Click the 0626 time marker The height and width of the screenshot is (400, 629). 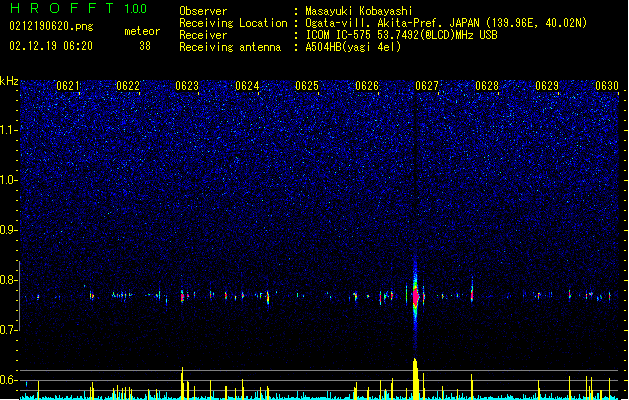click(x=367, y=86)
